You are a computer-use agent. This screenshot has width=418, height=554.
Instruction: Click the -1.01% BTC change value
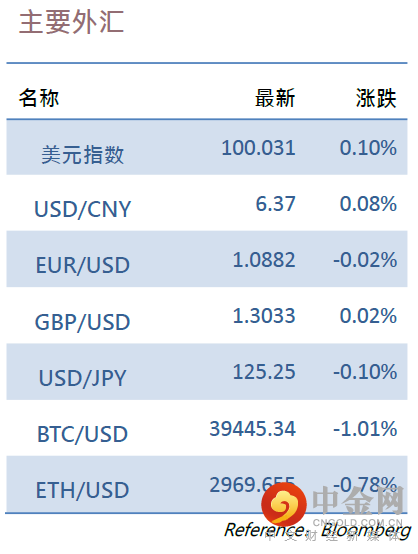tap(365, 429)
